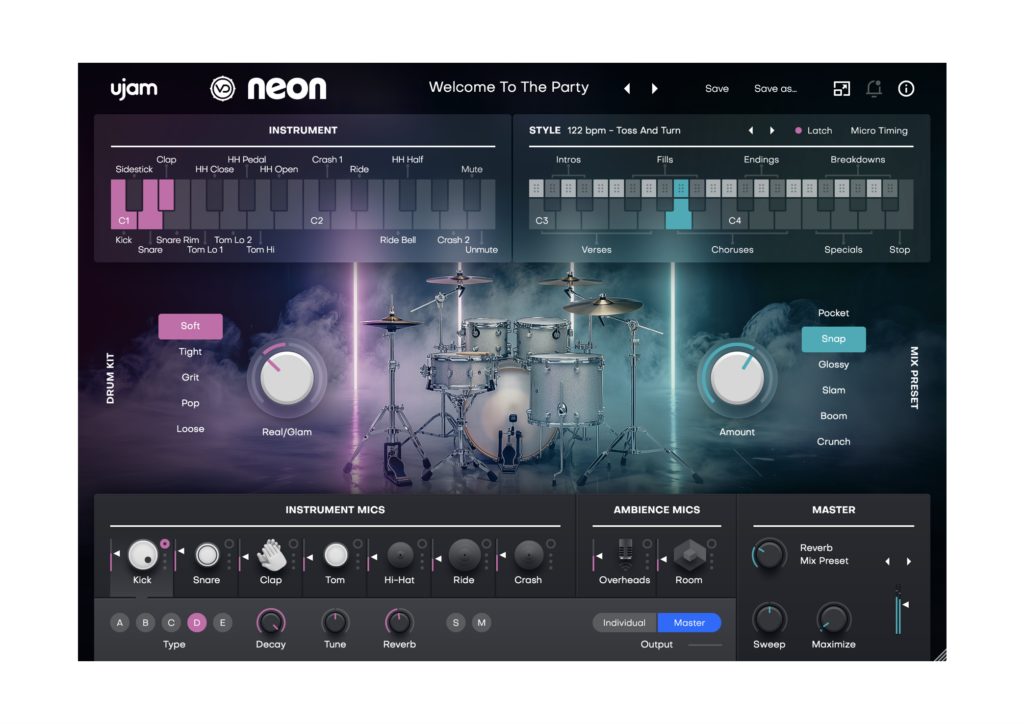This screenshot has height=724, width=1024.
Task: Mute the selected channel with M button
Action: coord(481,622)
